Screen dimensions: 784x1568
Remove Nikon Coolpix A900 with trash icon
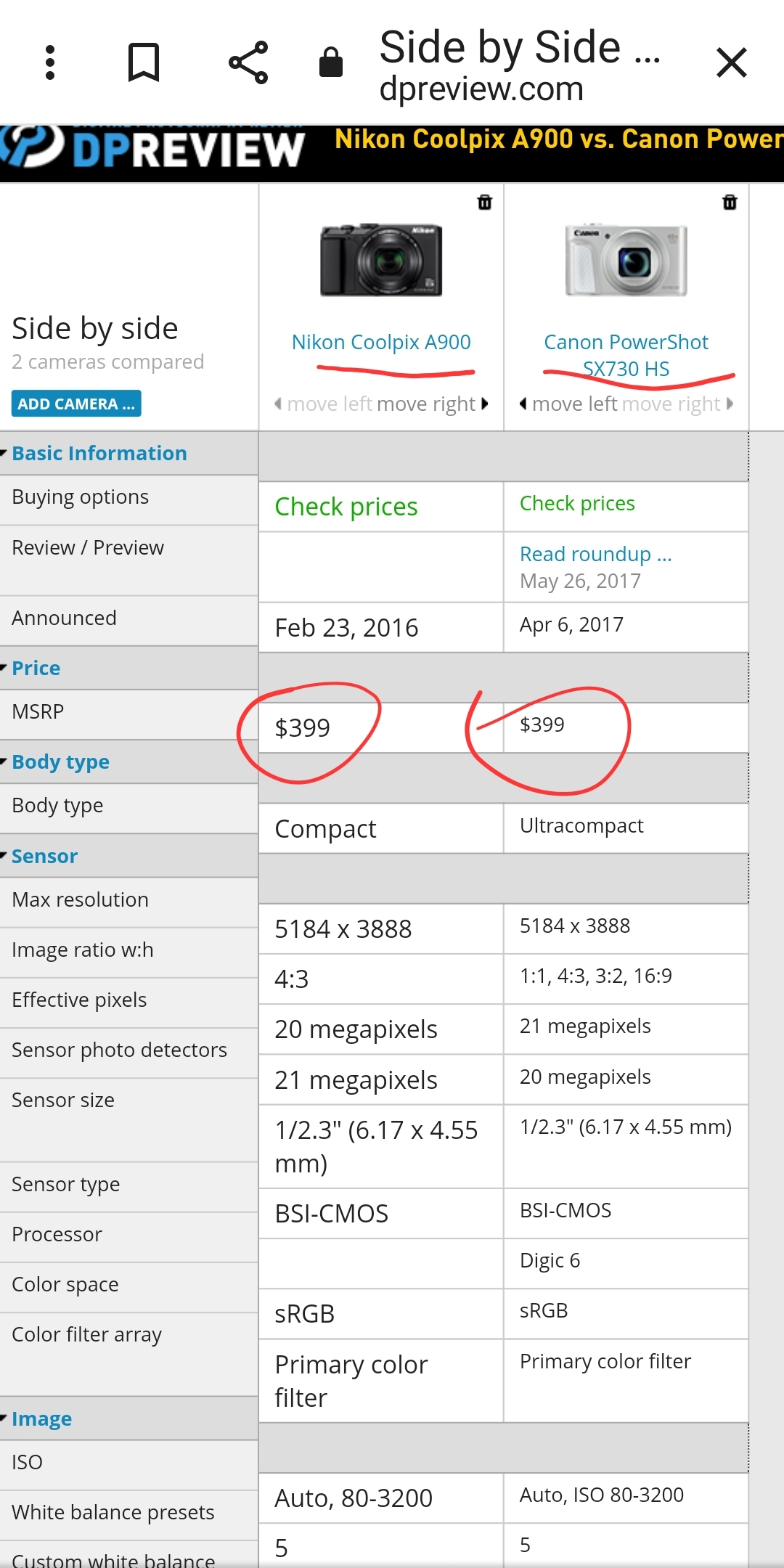point(485,203)
